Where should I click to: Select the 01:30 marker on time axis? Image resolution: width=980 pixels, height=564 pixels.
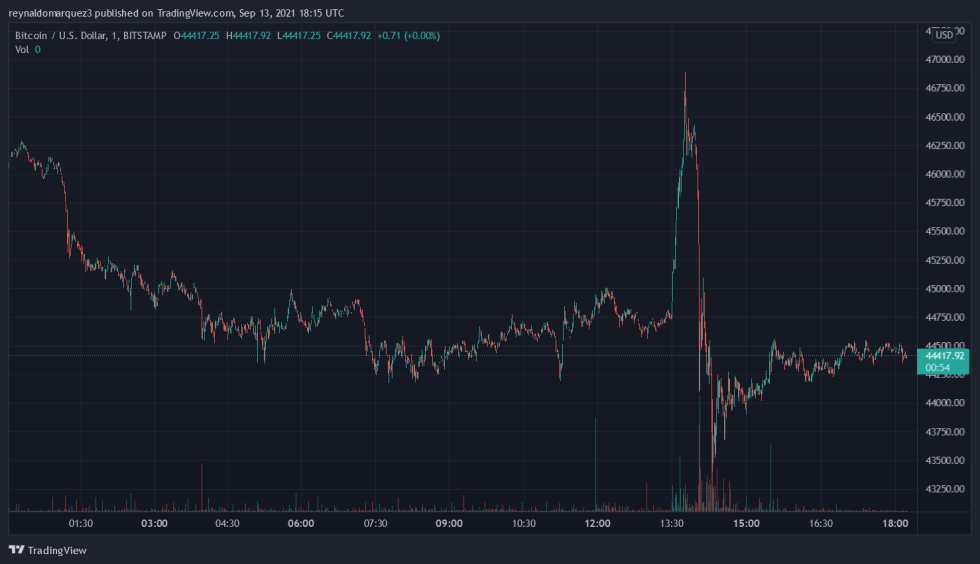pos(81,524)
